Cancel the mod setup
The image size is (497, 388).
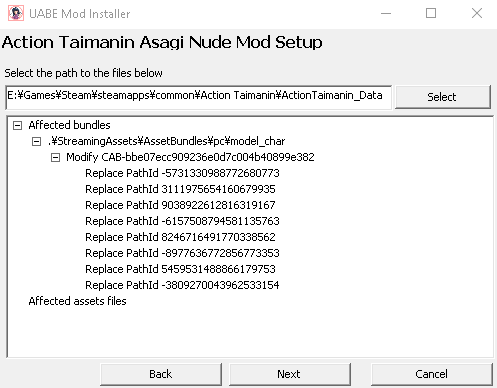pos(431,374)
